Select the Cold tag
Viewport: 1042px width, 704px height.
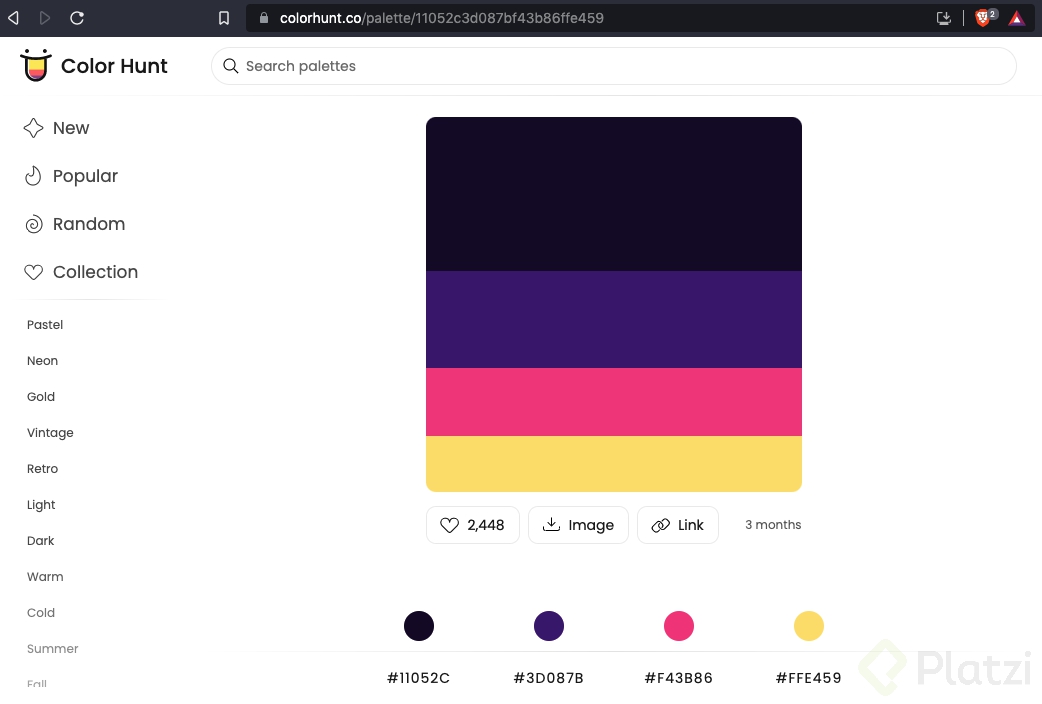point(41,612)
